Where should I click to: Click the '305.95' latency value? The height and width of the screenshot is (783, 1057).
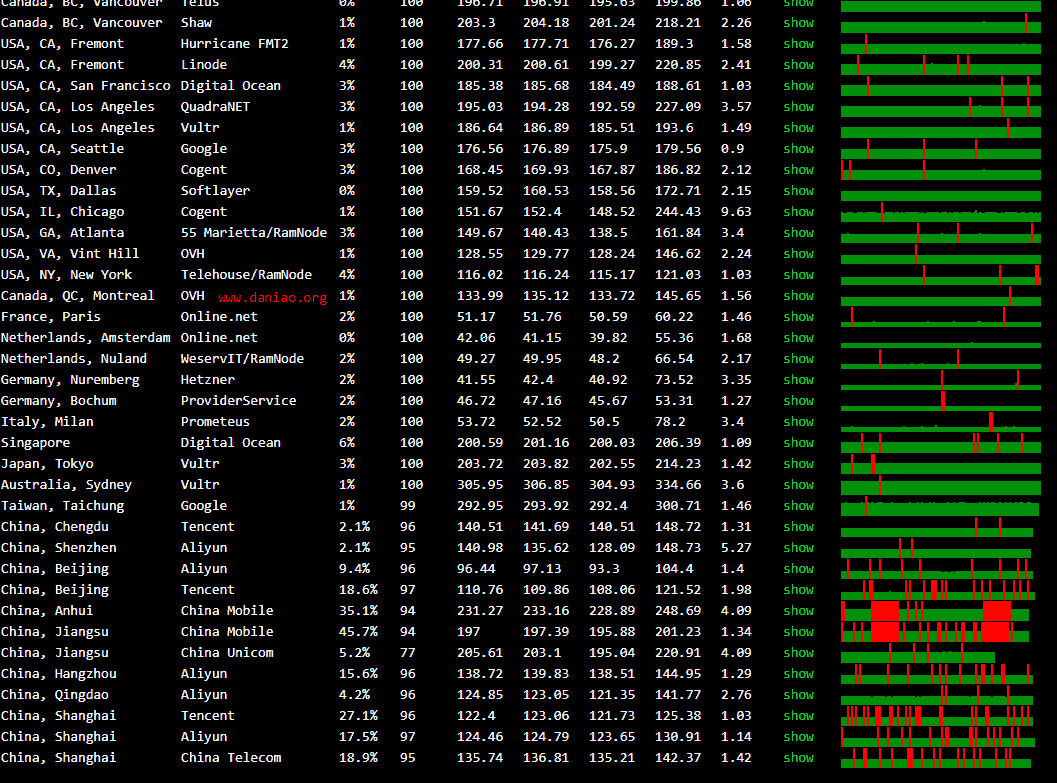(x=480, y=484)
